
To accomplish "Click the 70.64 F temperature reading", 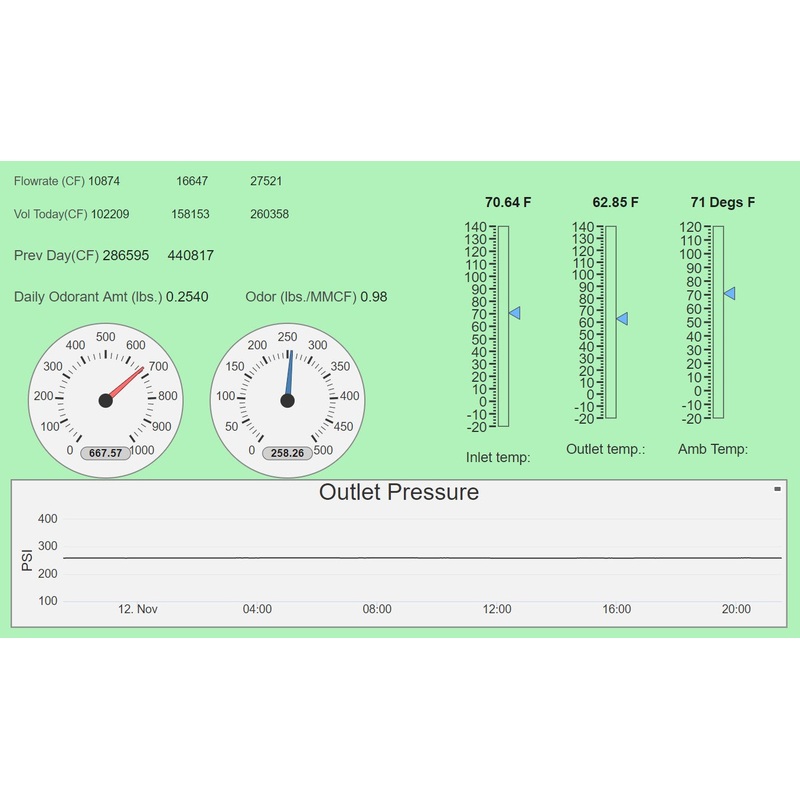I will (x=508, y=202).
